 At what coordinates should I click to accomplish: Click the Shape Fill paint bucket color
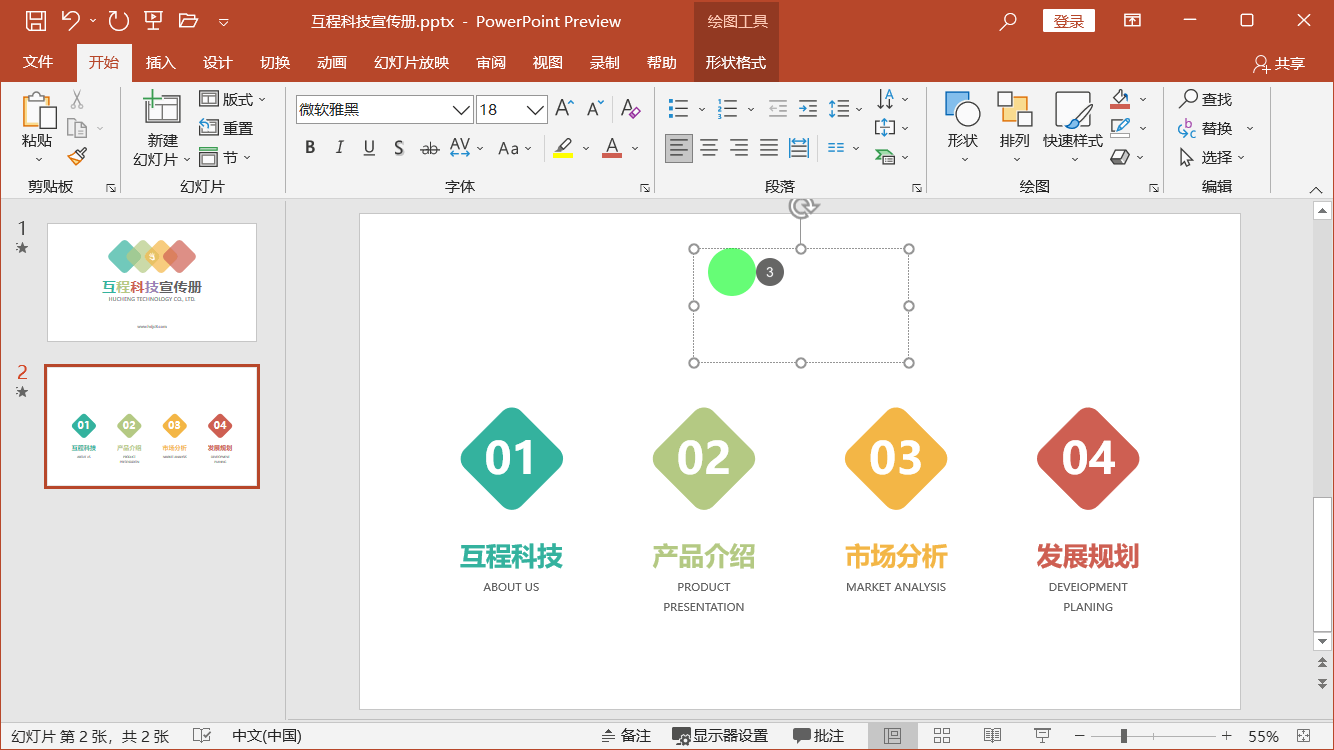click(x=1120, y=99)
